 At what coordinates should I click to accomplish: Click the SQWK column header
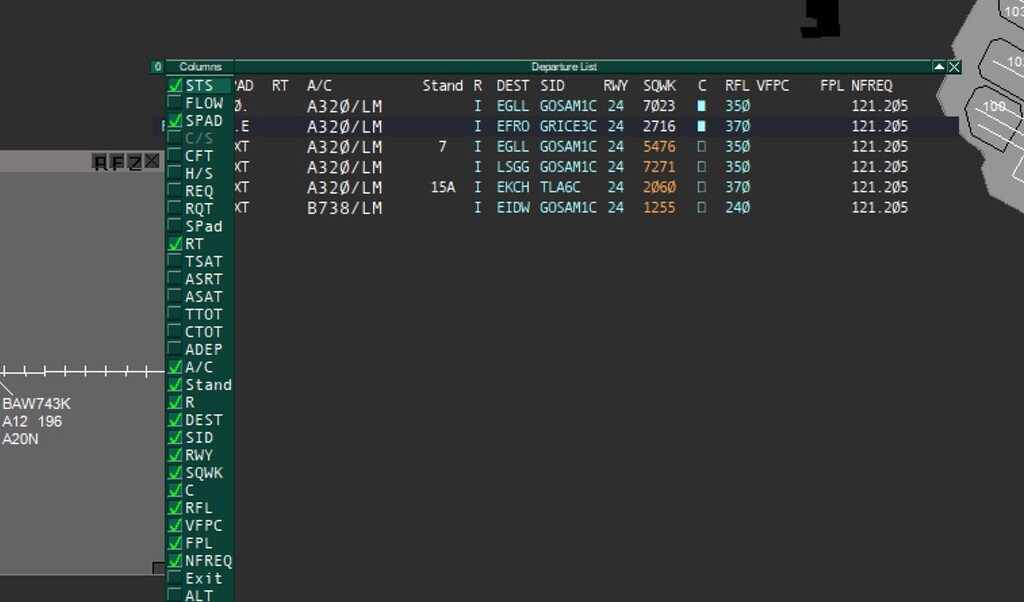659,85
